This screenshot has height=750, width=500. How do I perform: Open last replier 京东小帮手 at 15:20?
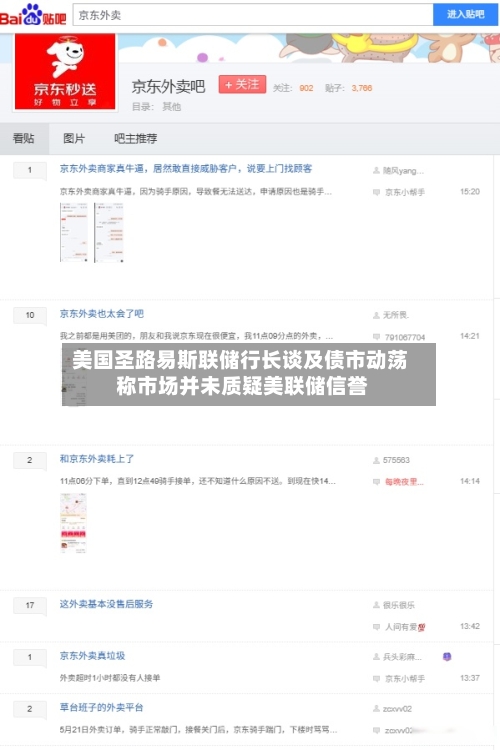(405, 192)
